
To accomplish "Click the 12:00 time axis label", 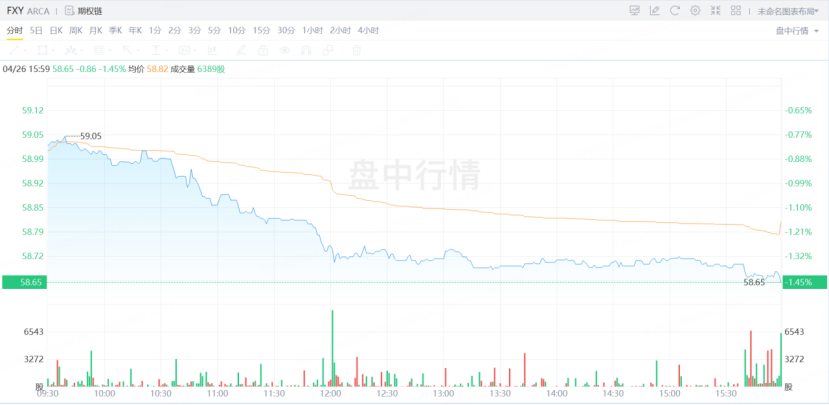I will [x=330, y=394].
